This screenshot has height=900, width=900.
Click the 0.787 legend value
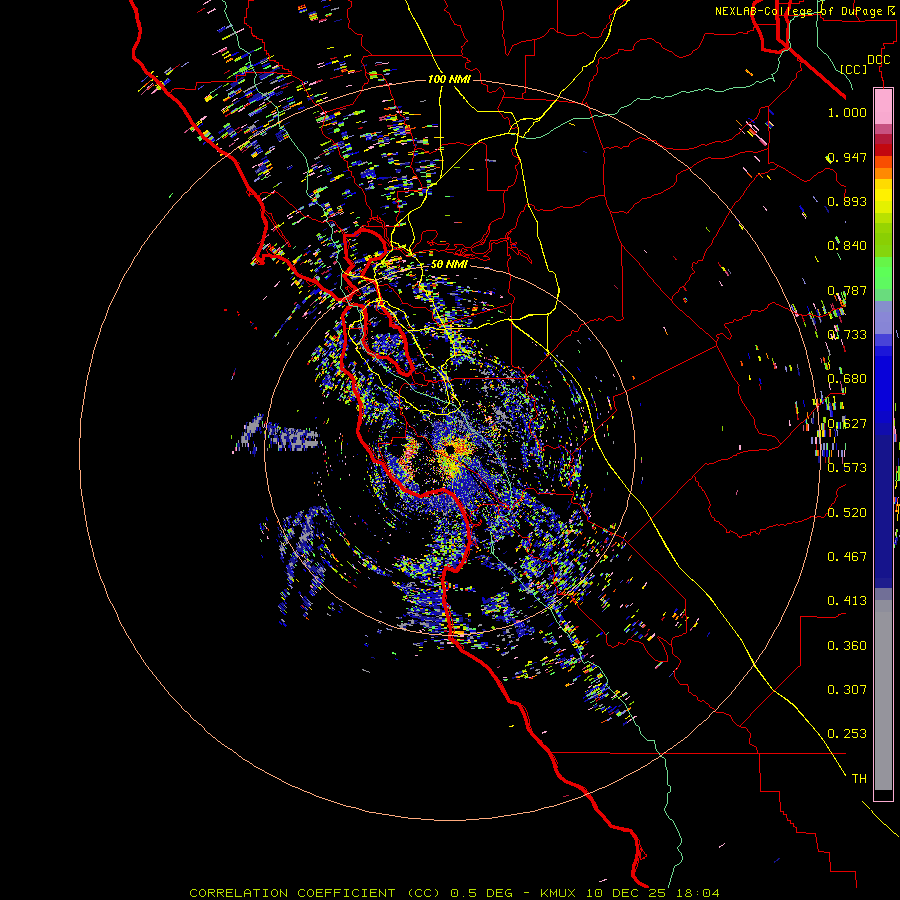(847, 290)
